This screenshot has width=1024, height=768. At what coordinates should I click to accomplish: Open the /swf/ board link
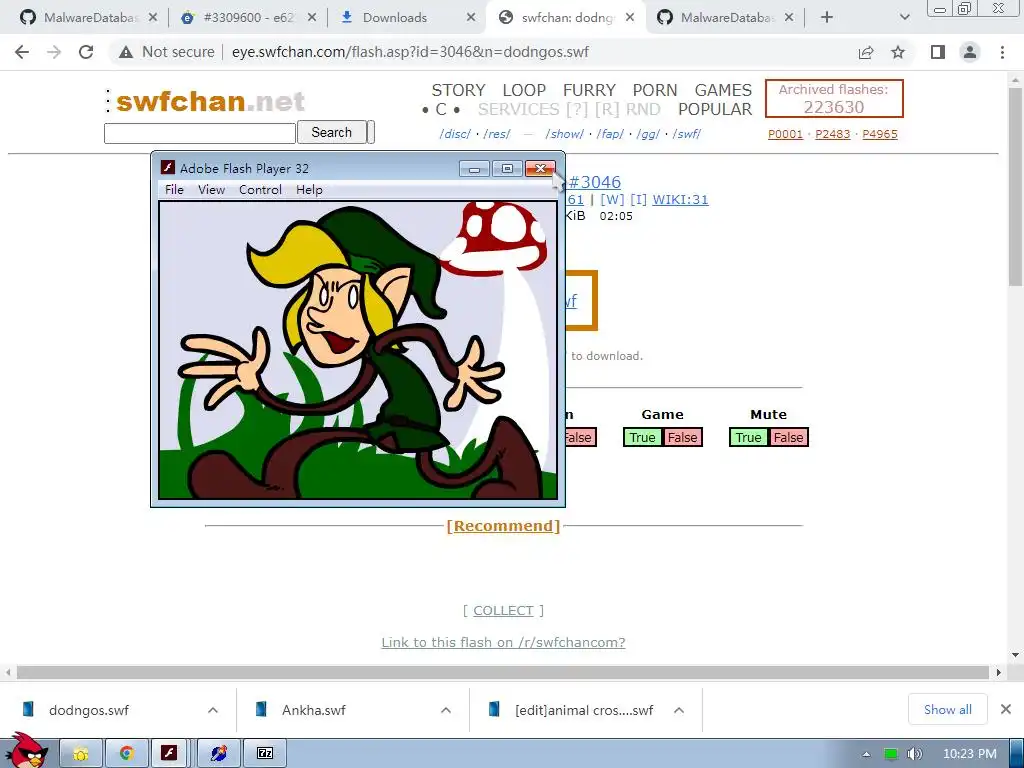686,134
